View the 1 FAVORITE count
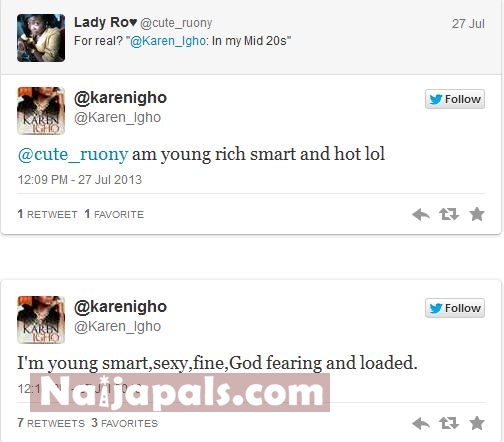The height and width of the screenshot is (442, 504). [114, 214]
